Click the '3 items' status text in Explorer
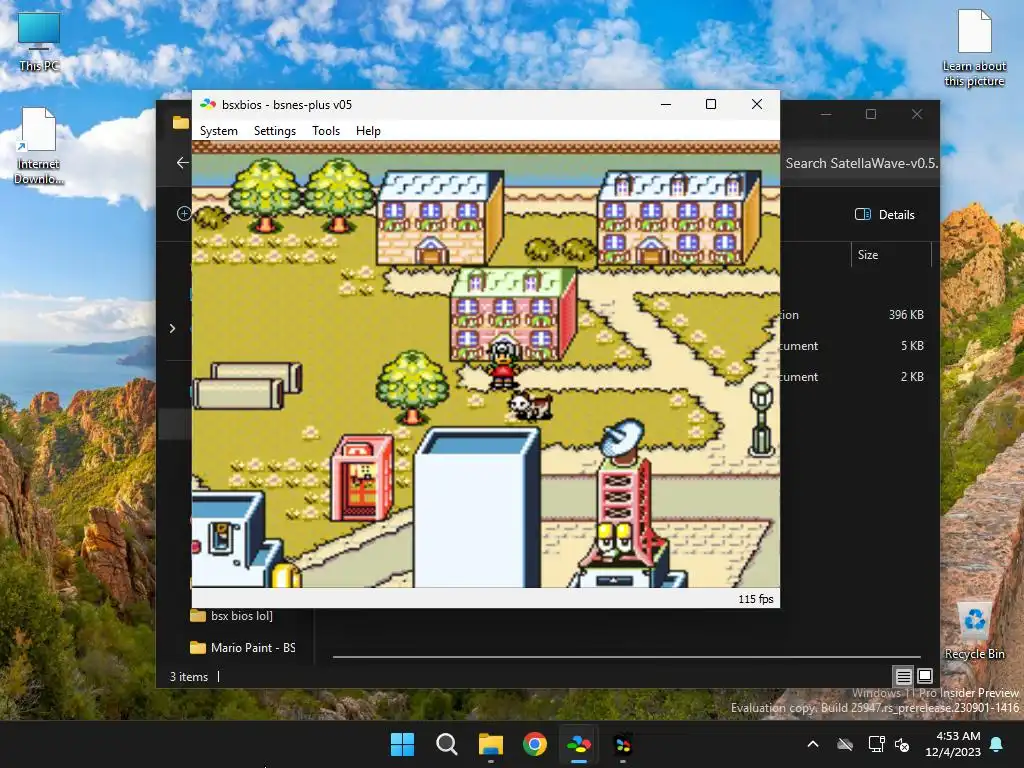The image size is (1024, 768). tap(189, 677)
